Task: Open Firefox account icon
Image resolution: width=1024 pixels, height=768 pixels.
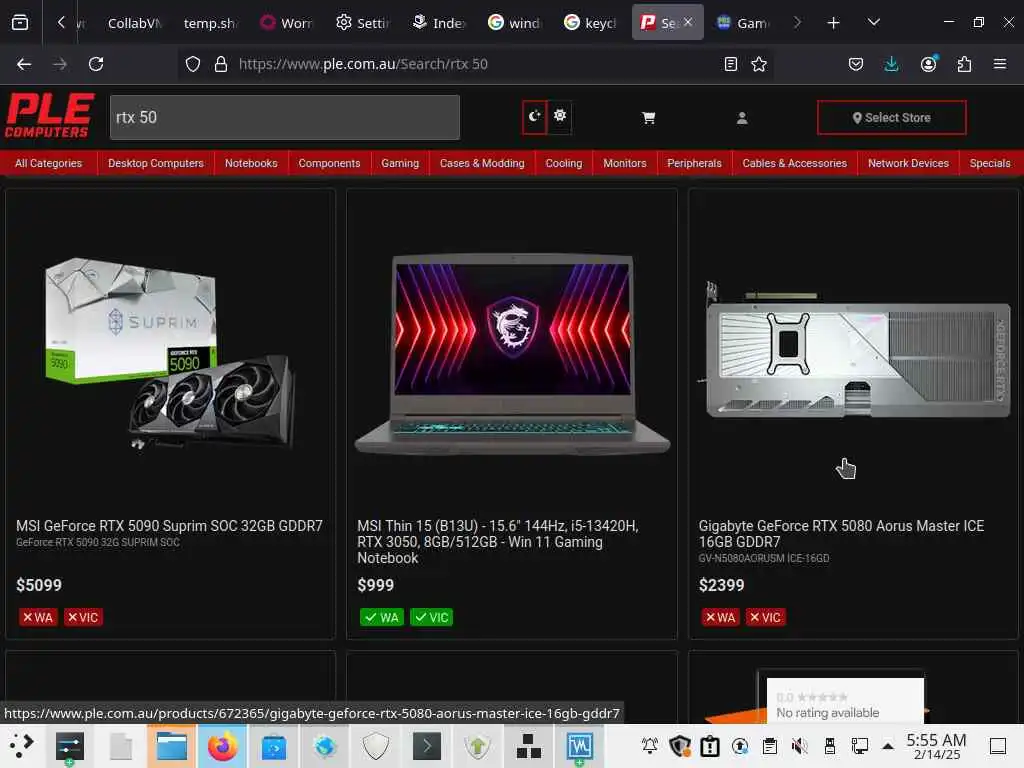Action: click(928, 64)
